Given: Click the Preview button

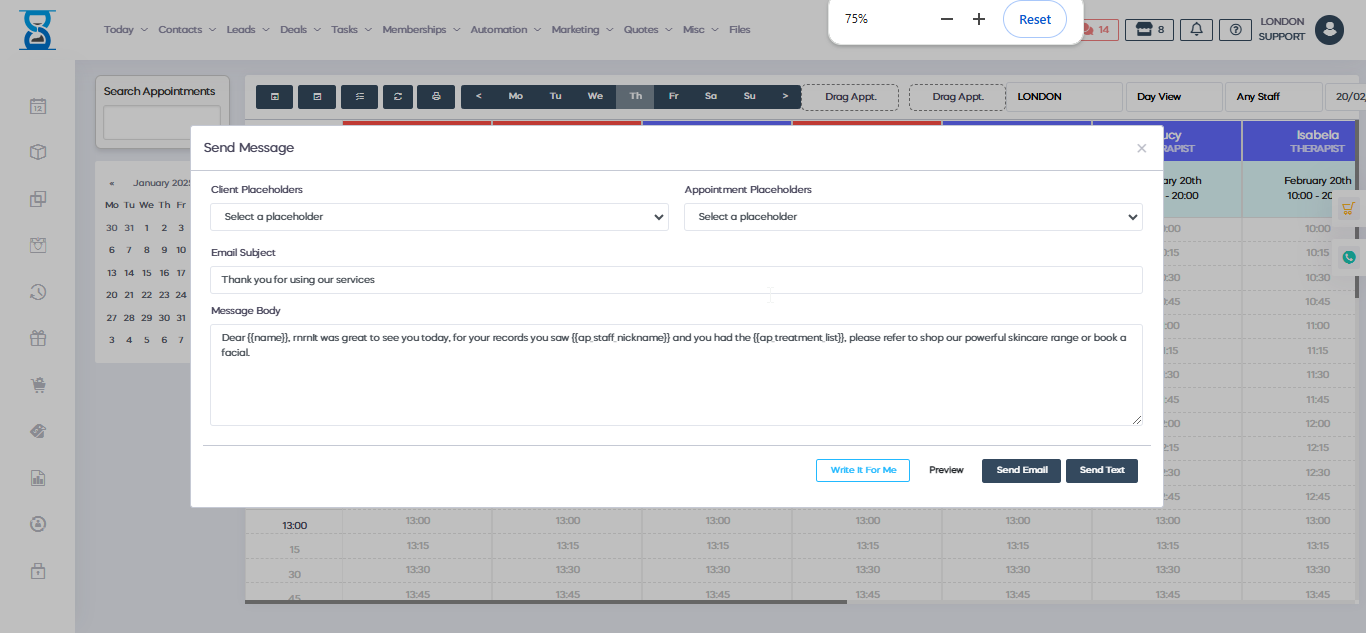Looking at the screenshot, I should pyautogui.click(x=946, y=470).
